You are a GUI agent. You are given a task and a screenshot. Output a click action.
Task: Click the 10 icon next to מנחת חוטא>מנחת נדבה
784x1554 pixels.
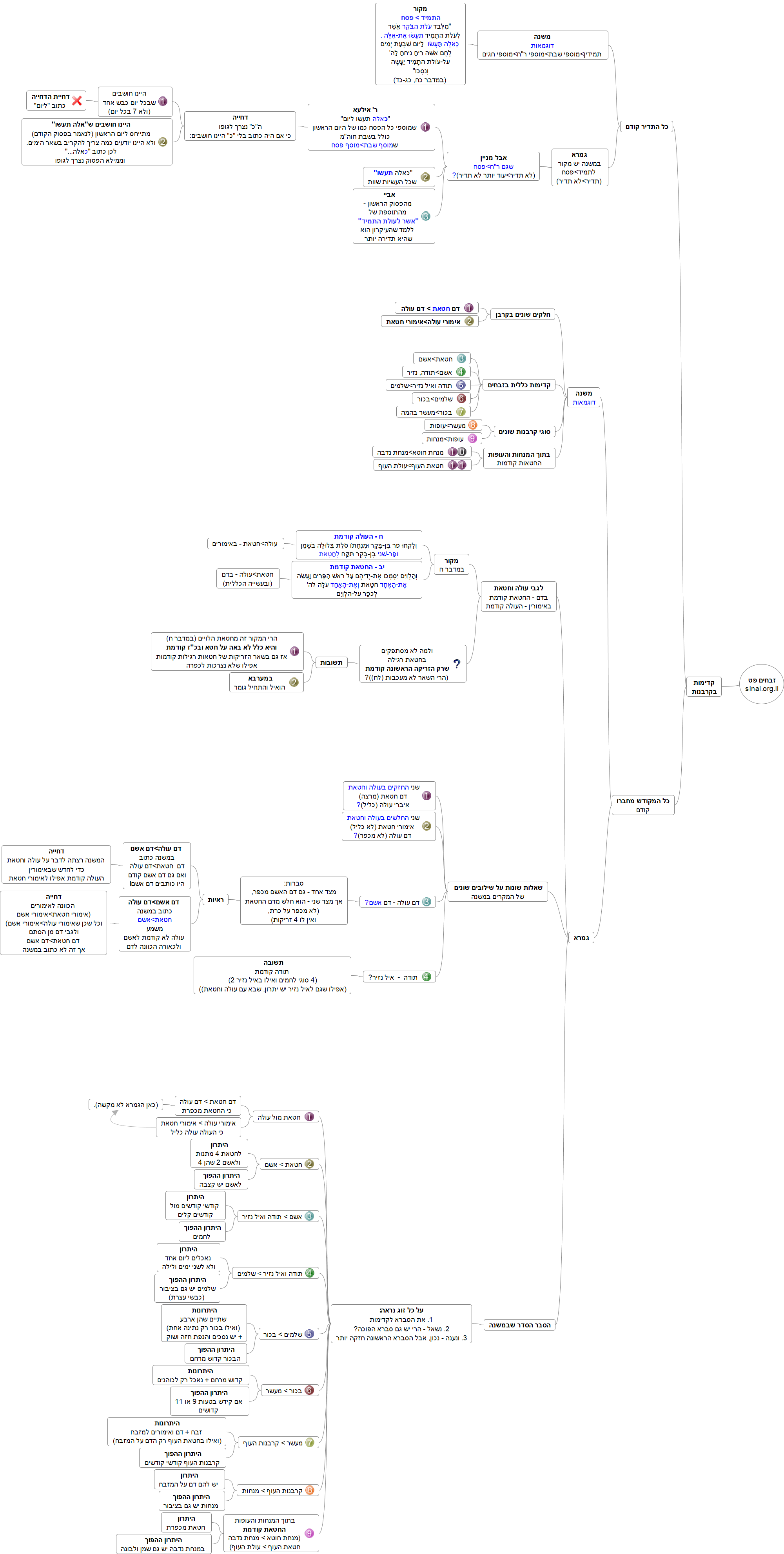click(457, 452)
